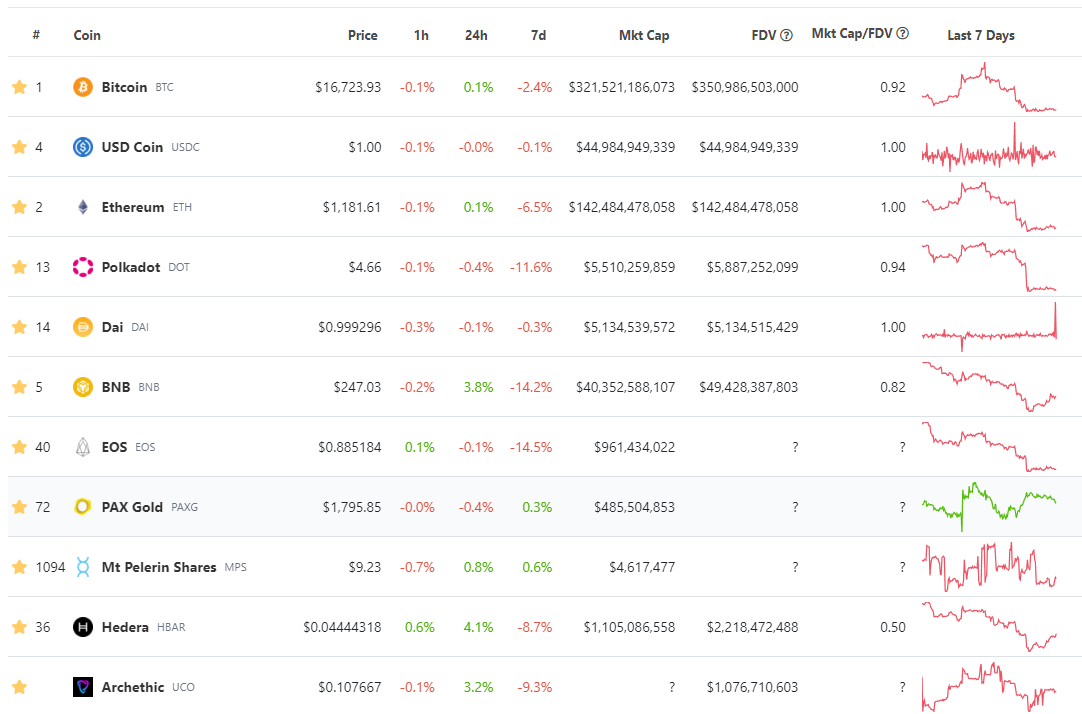Viewport: 1082px width, 714px height.
Task: Sort by the # rank column
Action: [x=36, y=35]
